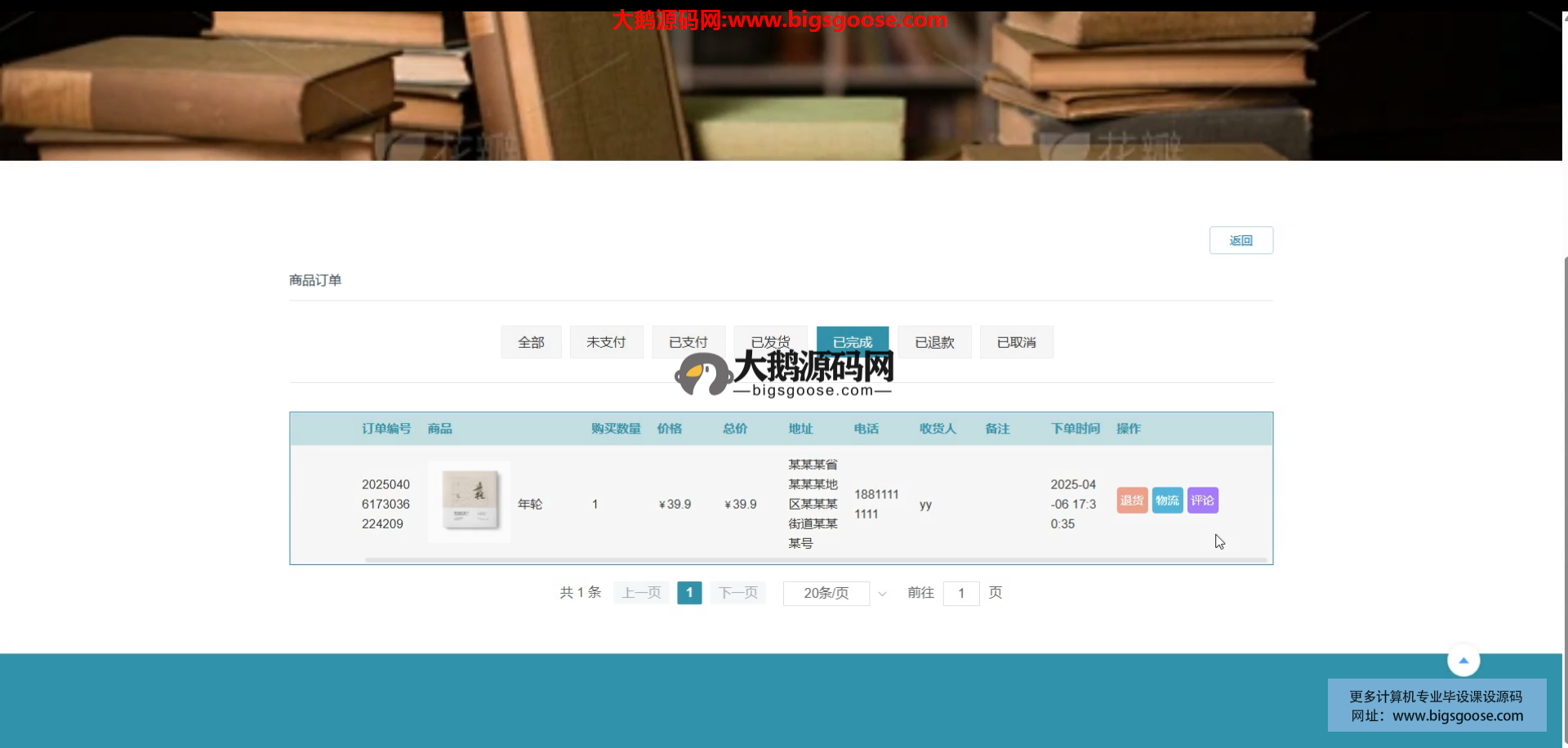Click the 上一页 previous page button
Screen dimensions: 1568x748
click(641, 593)
